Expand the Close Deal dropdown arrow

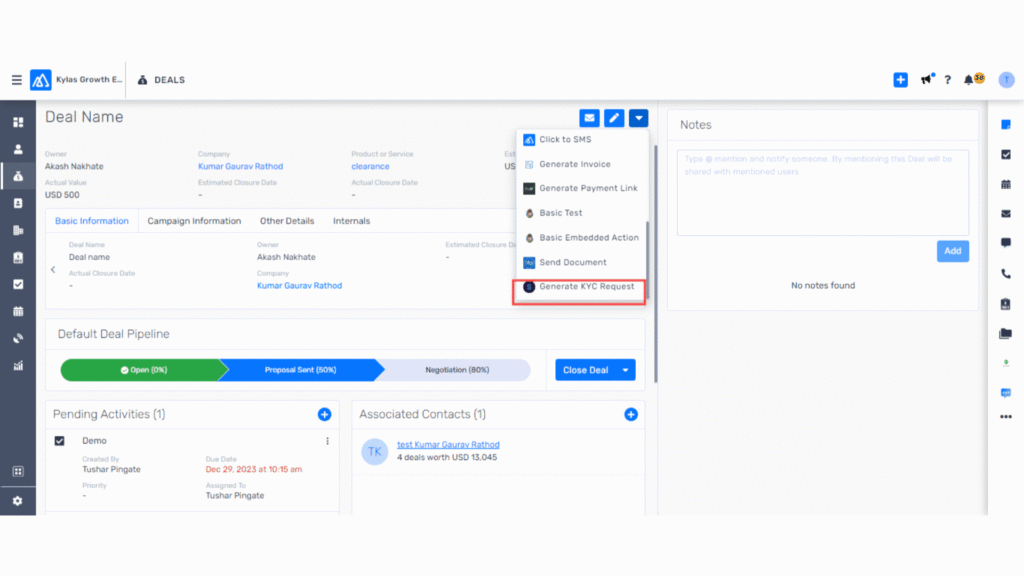coord(626,370)
